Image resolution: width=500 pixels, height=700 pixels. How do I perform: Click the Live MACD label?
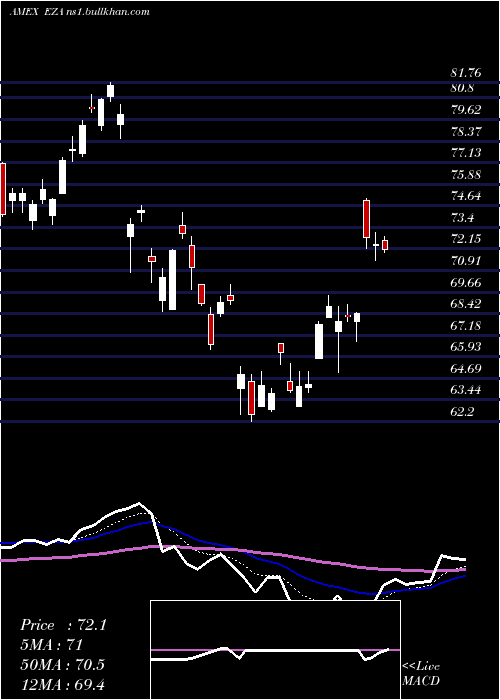(x=421, y=674)
